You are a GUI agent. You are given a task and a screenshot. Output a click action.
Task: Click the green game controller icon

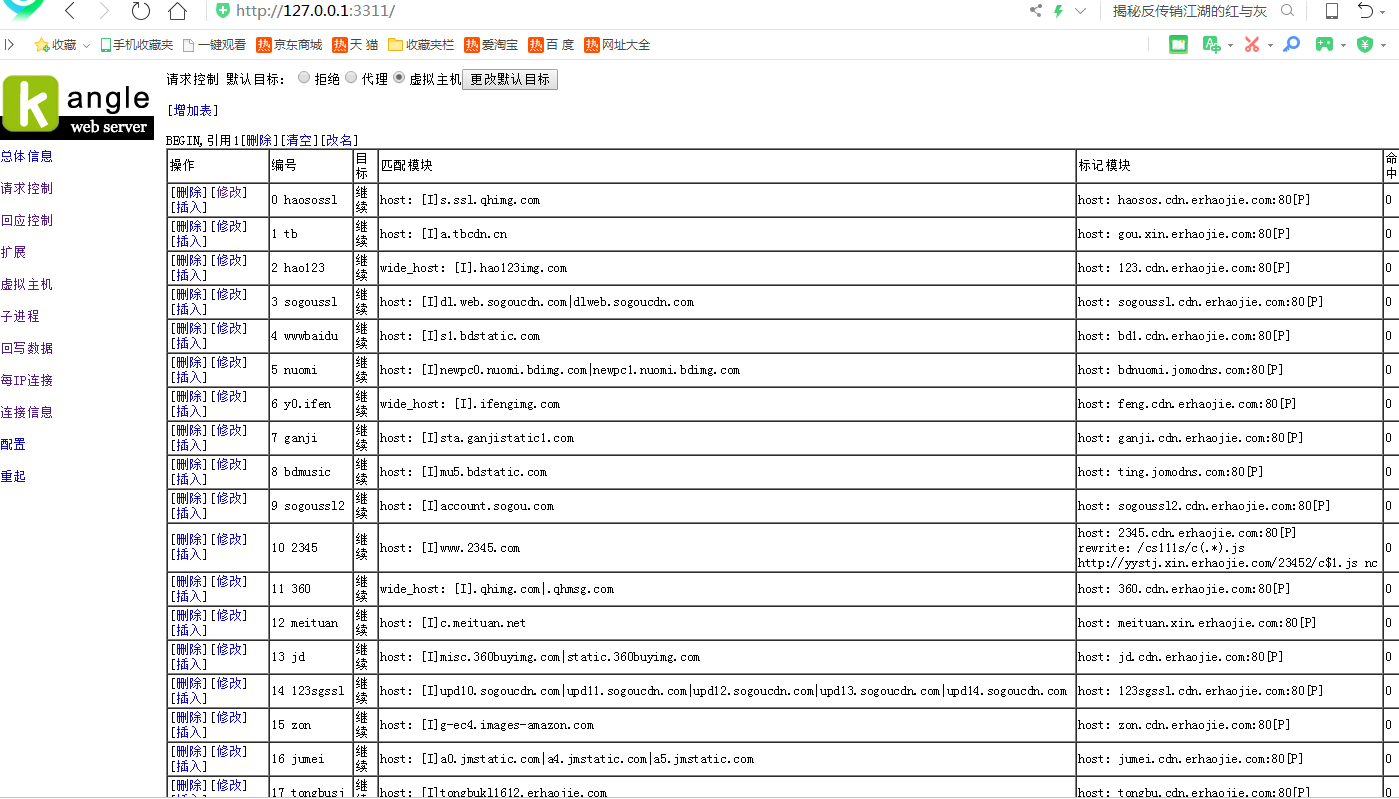[x=1324, y=44]
